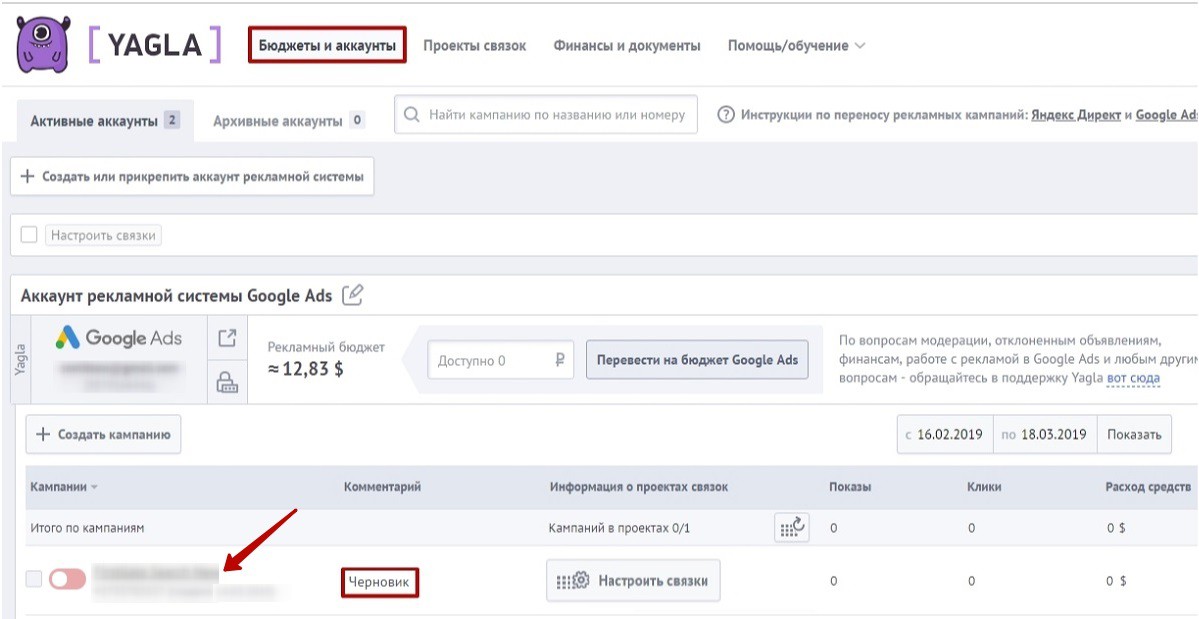Click the Yagla purple monster logo
The height and width of the screenshot is (619, 1199).
point(43,44)
